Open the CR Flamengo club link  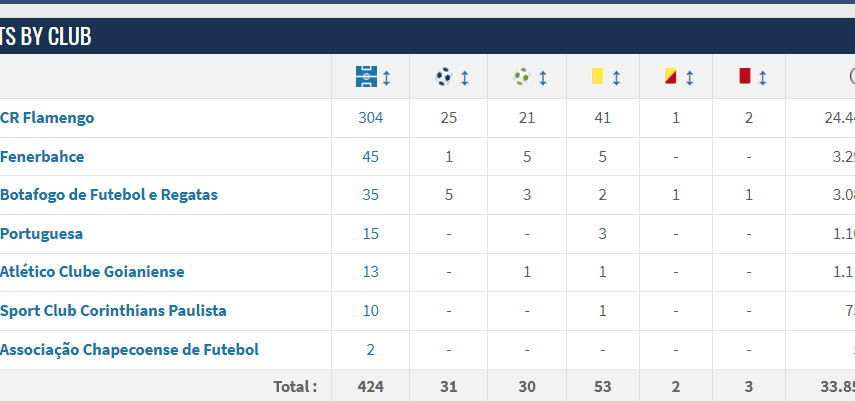coord(47,118)
